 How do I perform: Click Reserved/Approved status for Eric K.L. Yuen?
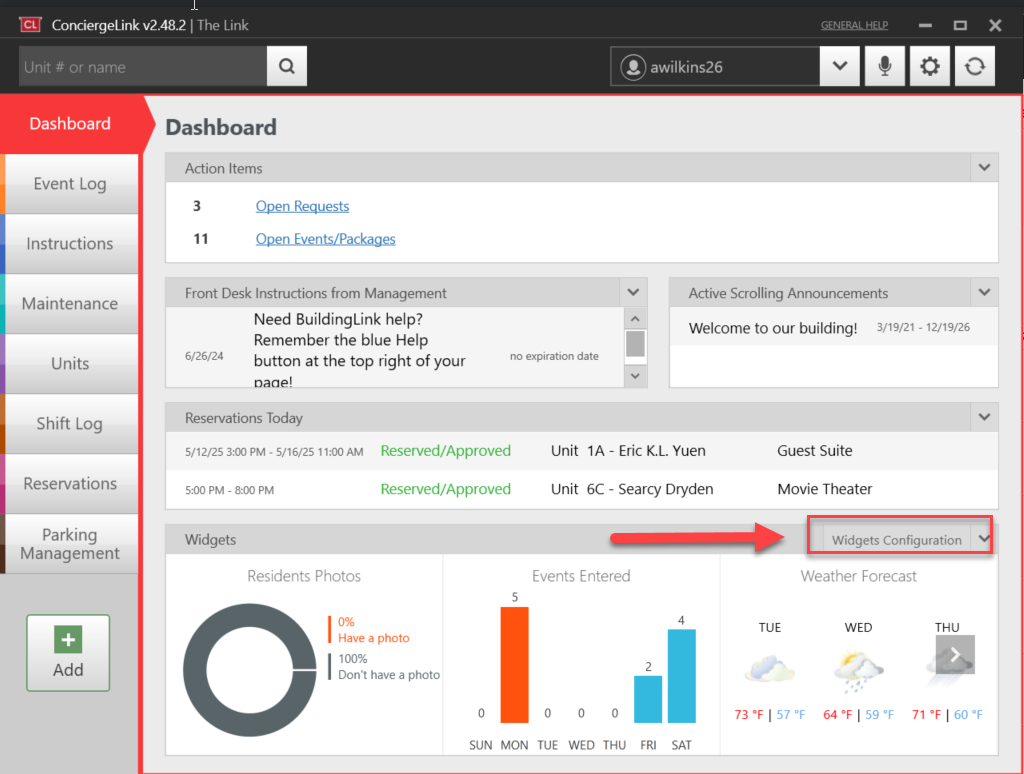[x=445, y=451]
